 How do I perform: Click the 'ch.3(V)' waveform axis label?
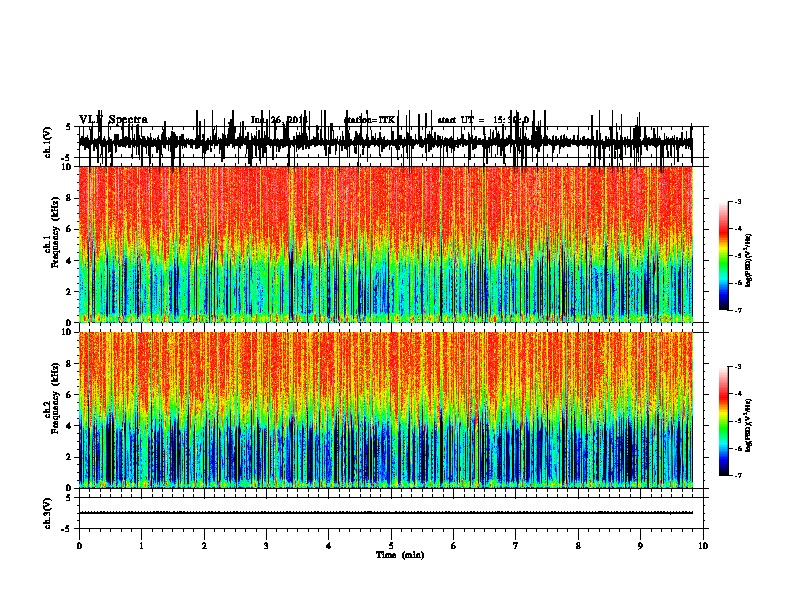(48, 513)
